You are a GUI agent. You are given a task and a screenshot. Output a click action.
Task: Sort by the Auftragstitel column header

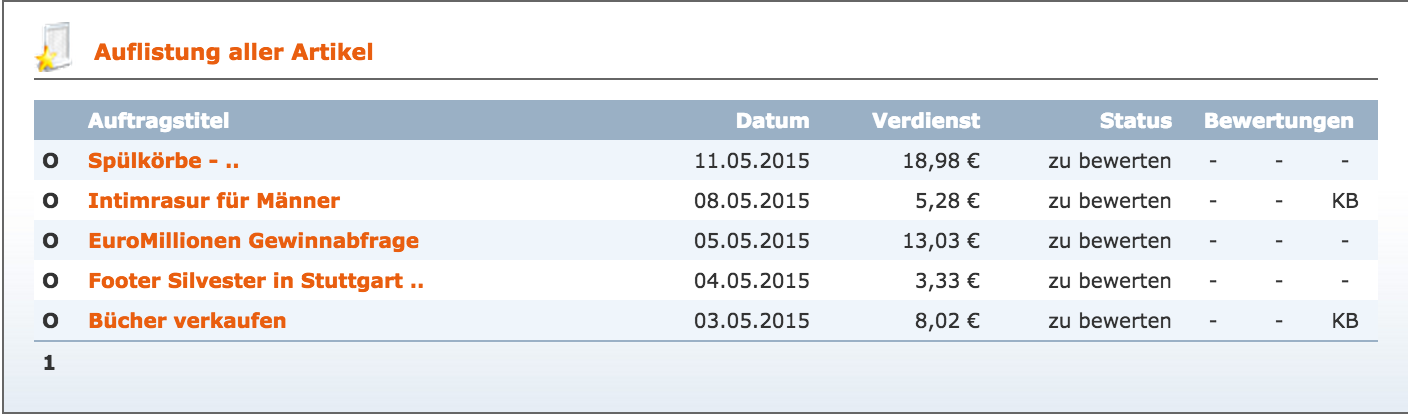point(159,121)
